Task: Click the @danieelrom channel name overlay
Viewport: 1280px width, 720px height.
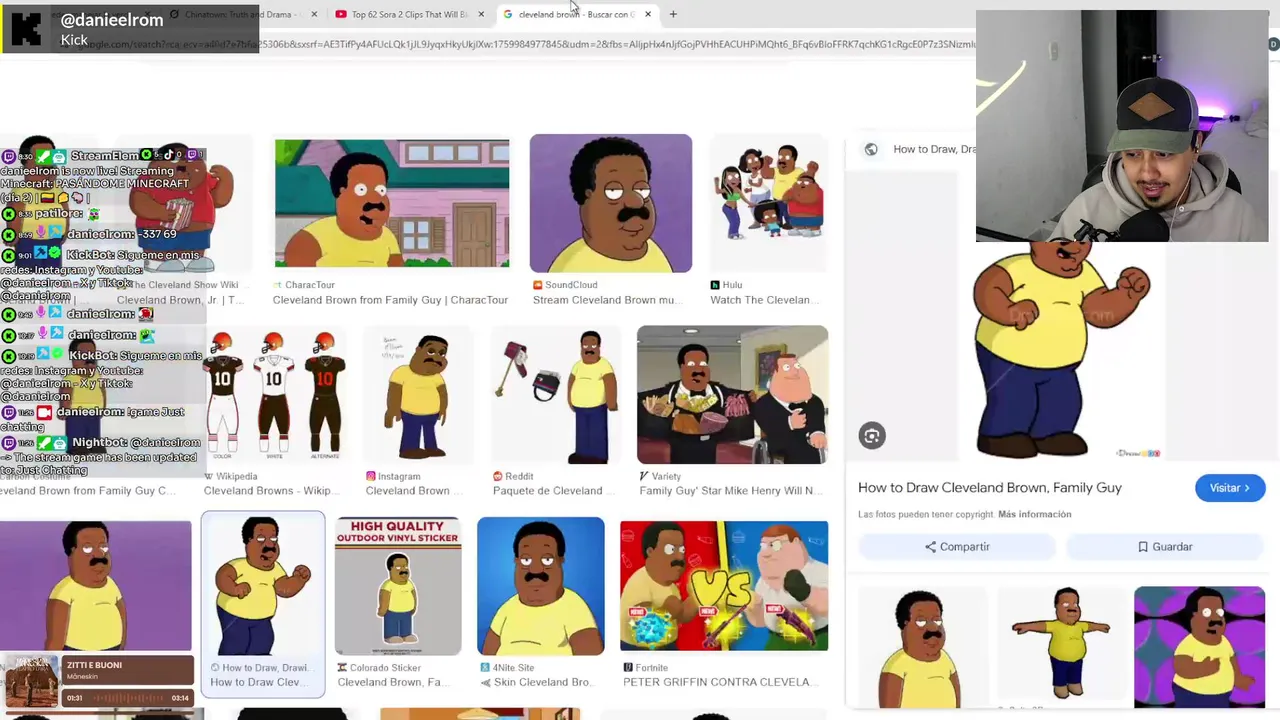Action: [111, 20]
